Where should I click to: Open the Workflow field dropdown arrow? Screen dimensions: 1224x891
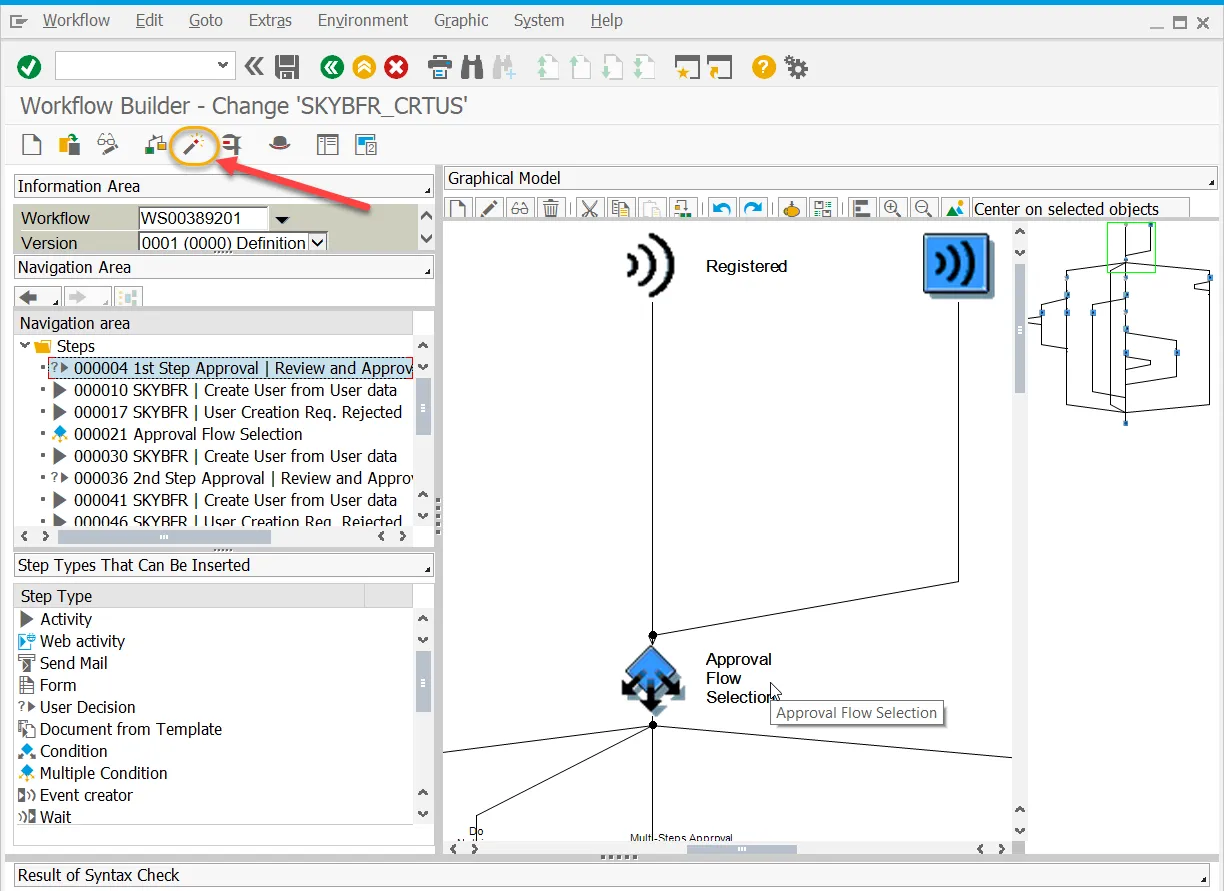(x=281, y=219)
